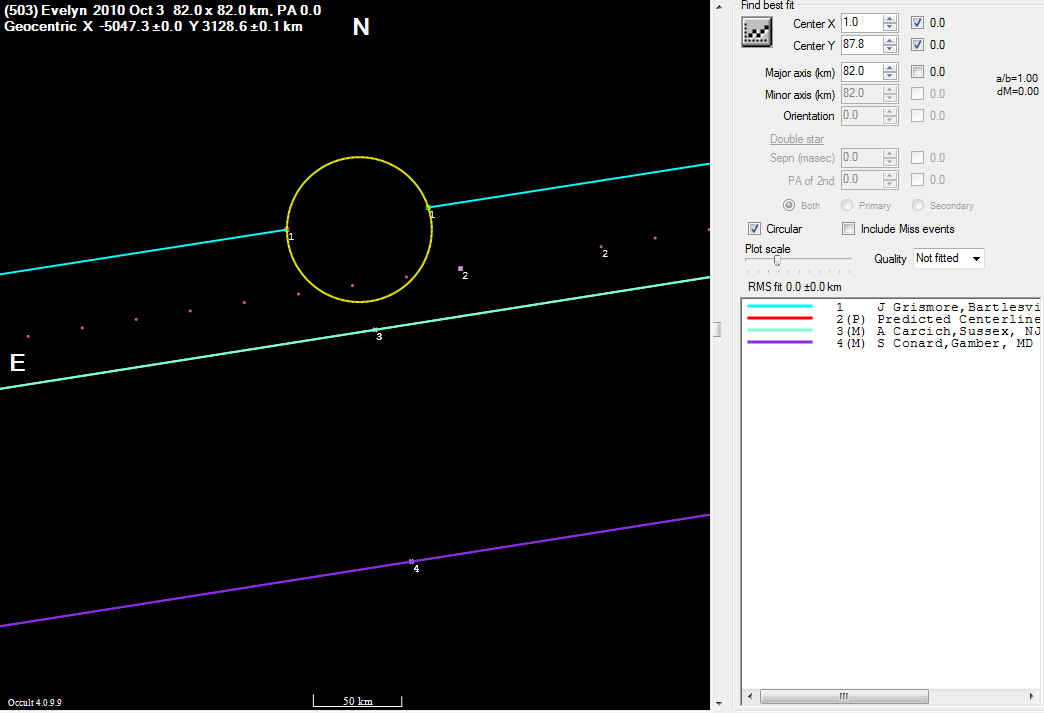Click the red legend line for Predicted Centerline

tap(780, 318)
